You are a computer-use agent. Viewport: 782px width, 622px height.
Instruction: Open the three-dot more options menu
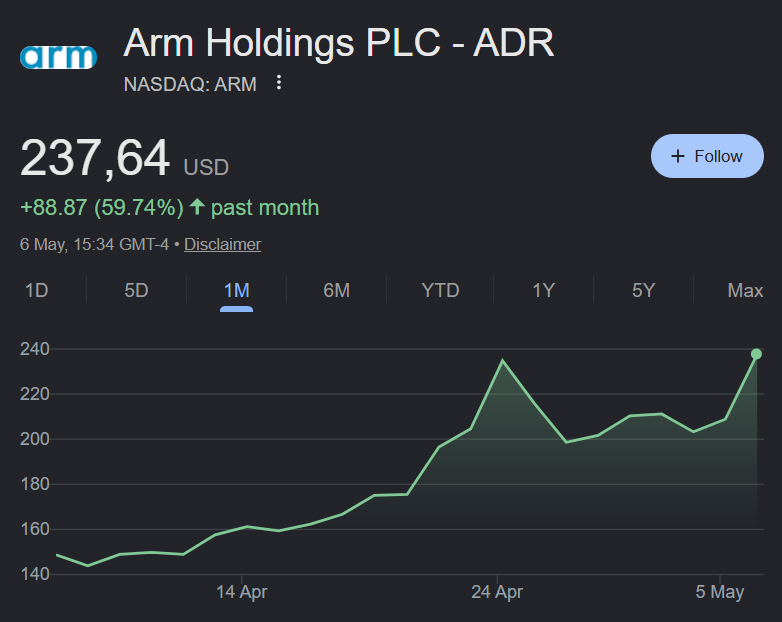coord(279,83)
